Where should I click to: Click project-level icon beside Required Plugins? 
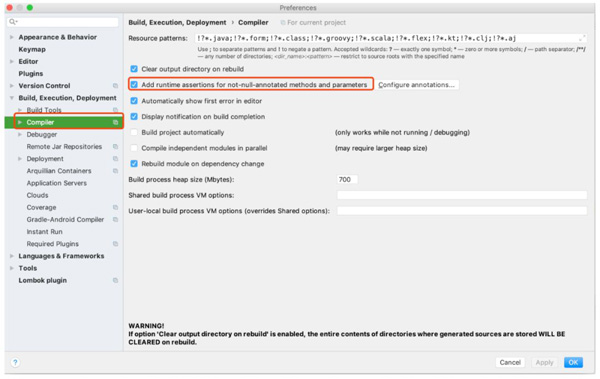click(x=115, y=244)
